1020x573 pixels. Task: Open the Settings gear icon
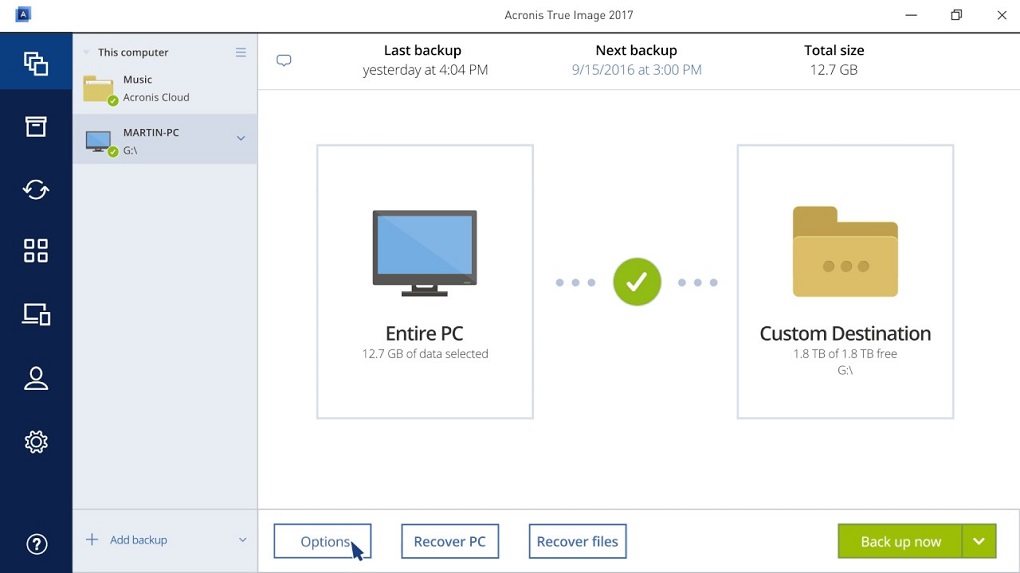point(36,442)
